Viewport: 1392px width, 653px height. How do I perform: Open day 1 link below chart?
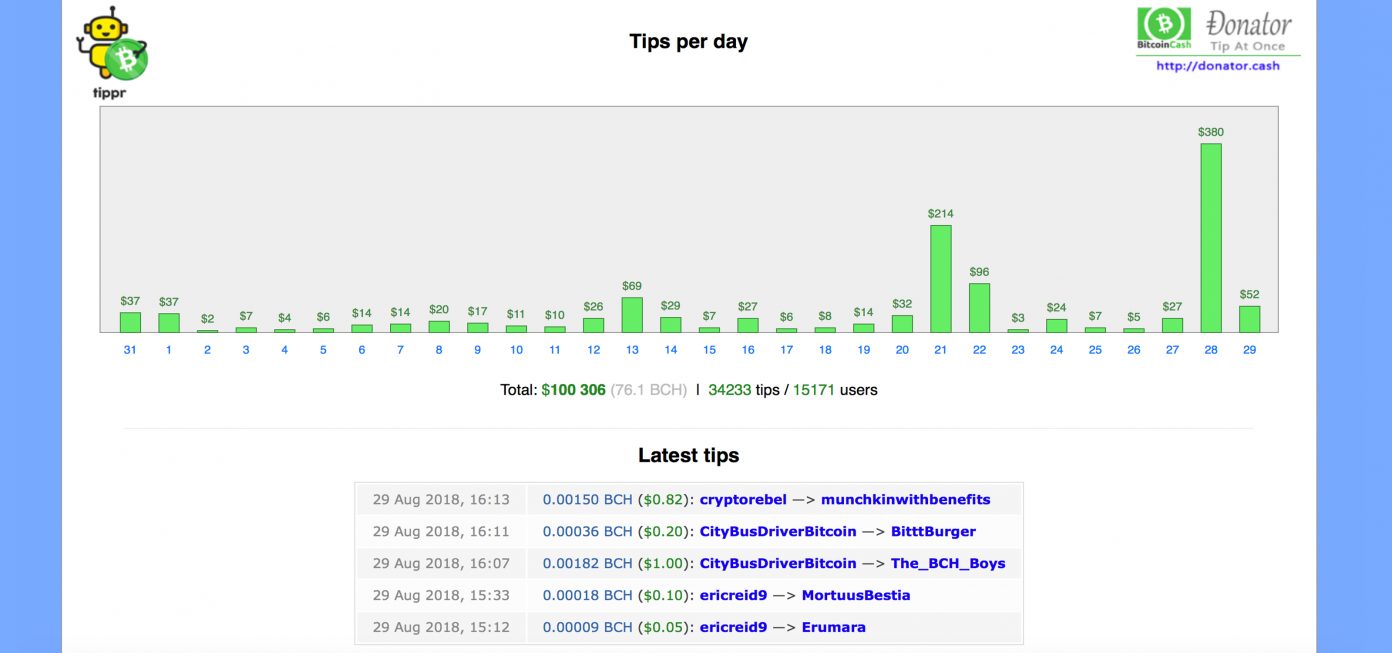coord(169,350)
